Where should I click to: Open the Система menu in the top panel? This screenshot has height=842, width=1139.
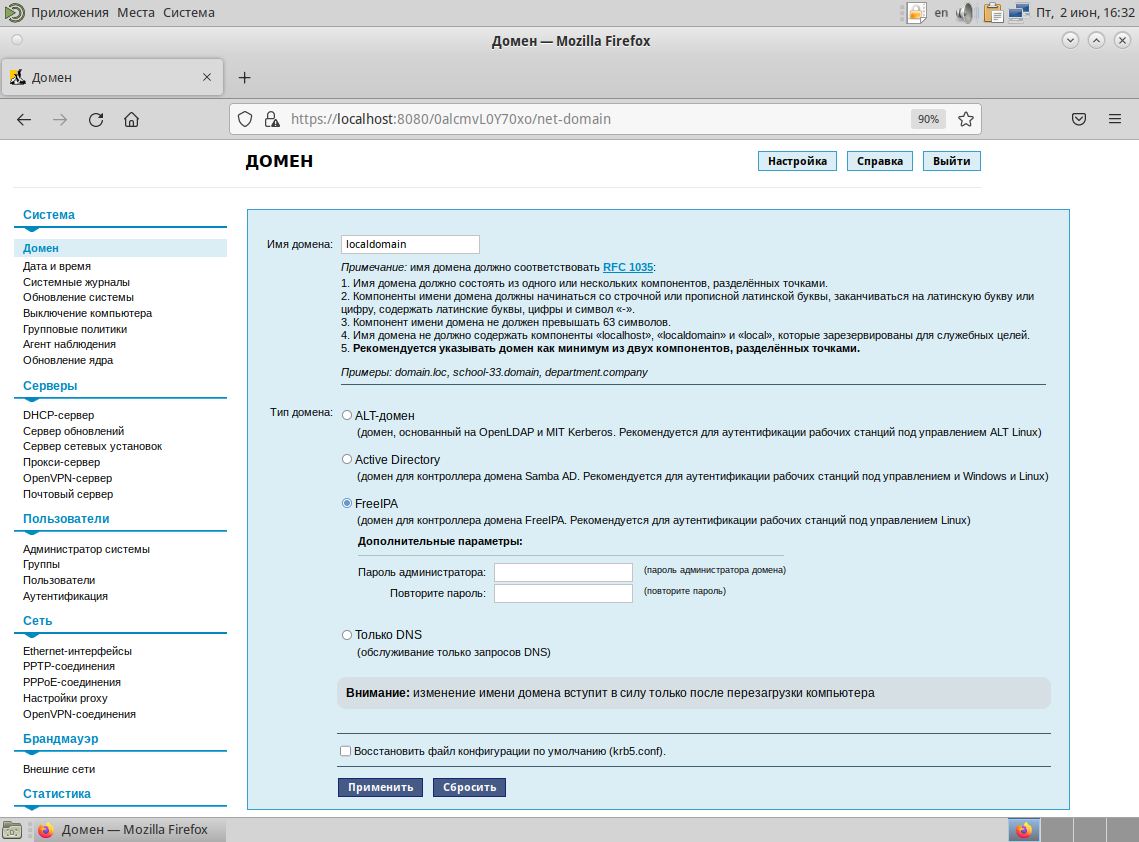tap(189, 12)
